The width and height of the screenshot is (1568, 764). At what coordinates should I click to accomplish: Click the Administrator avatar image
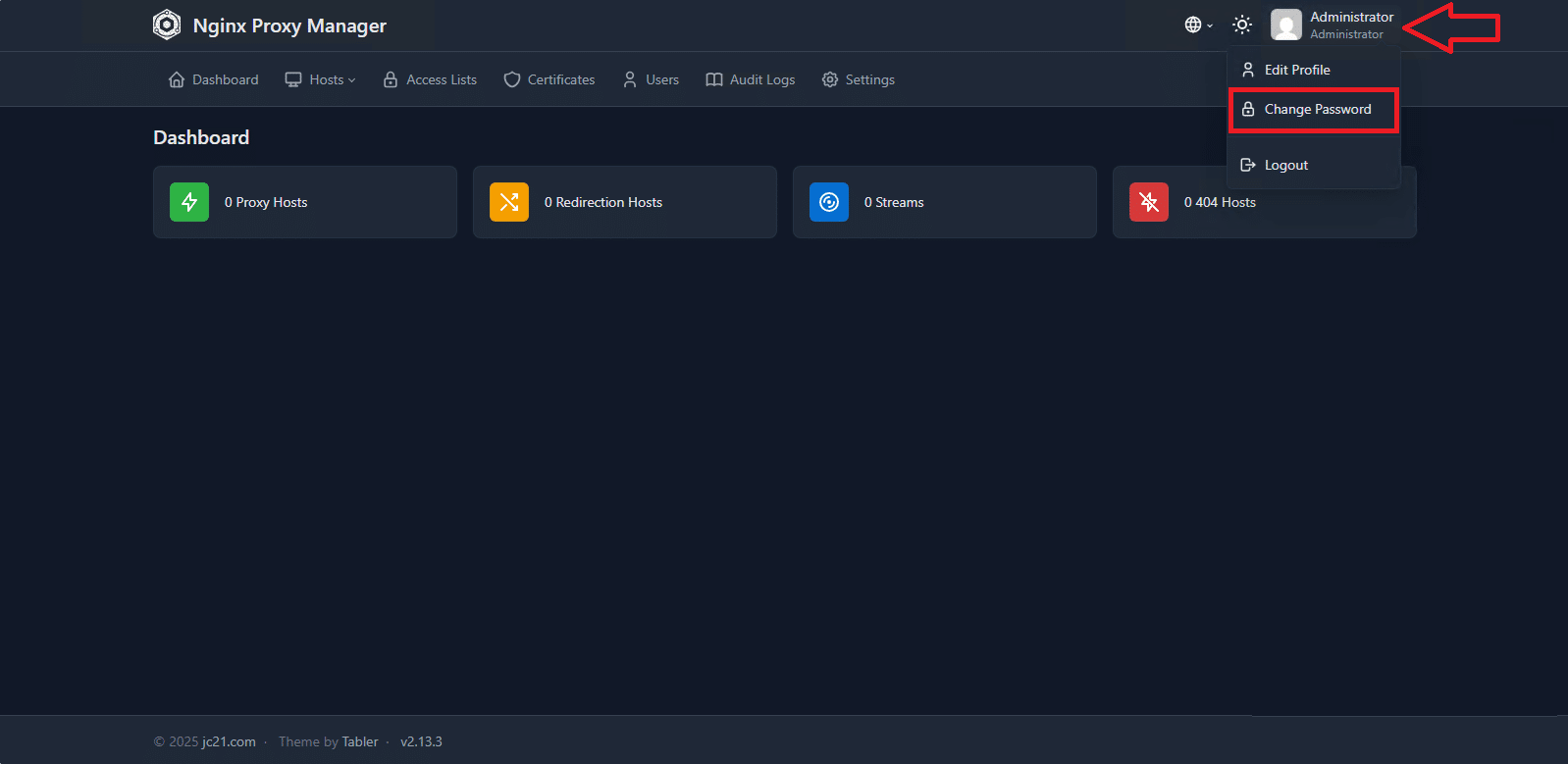1285,25
